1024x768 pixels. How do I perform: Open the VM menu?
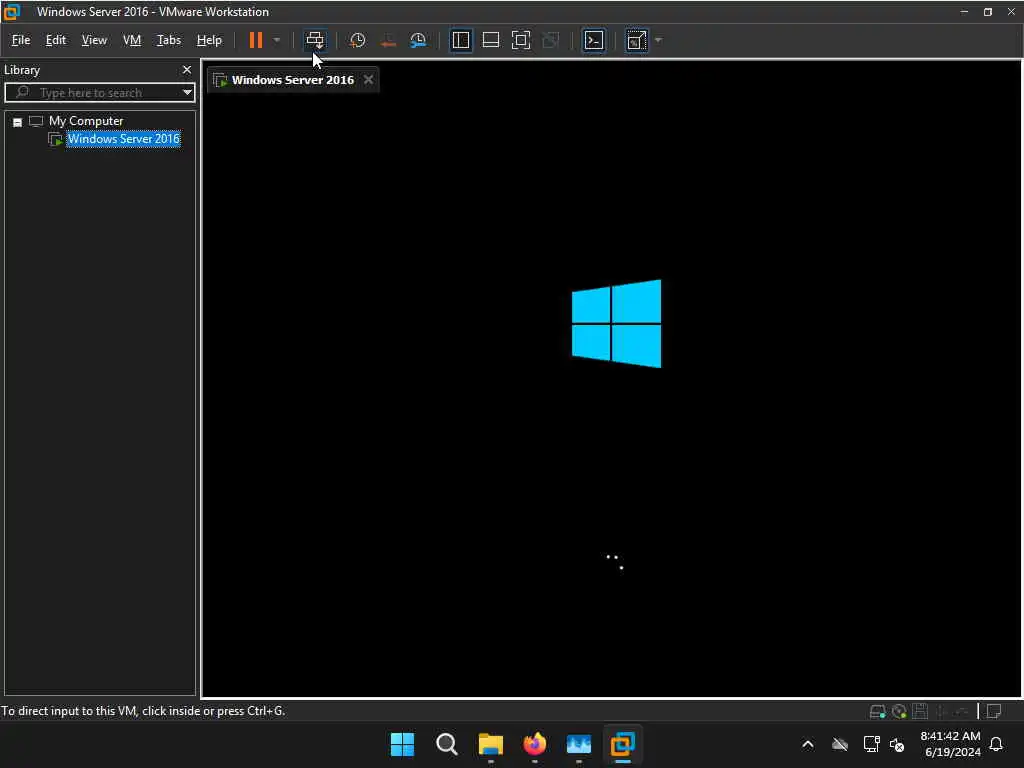[x=132, y=40]
